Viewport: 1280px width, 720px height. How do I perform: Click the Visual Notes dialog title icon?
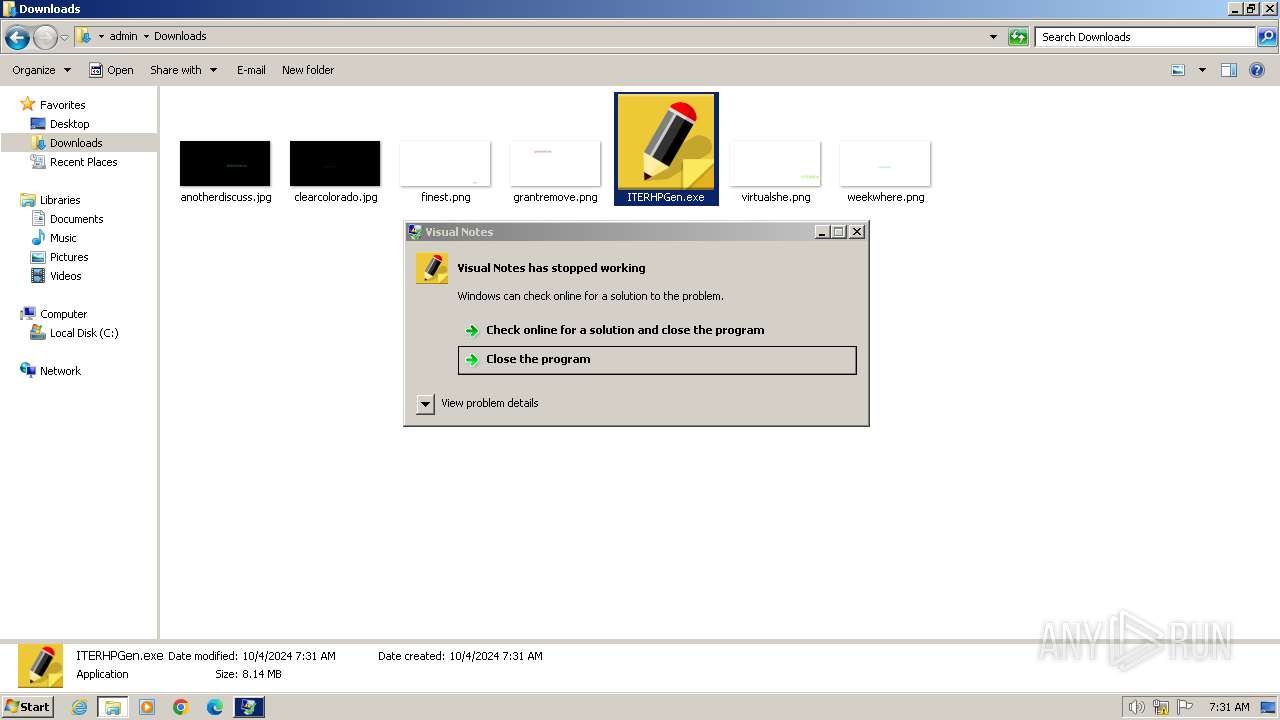tap(415, 232)
